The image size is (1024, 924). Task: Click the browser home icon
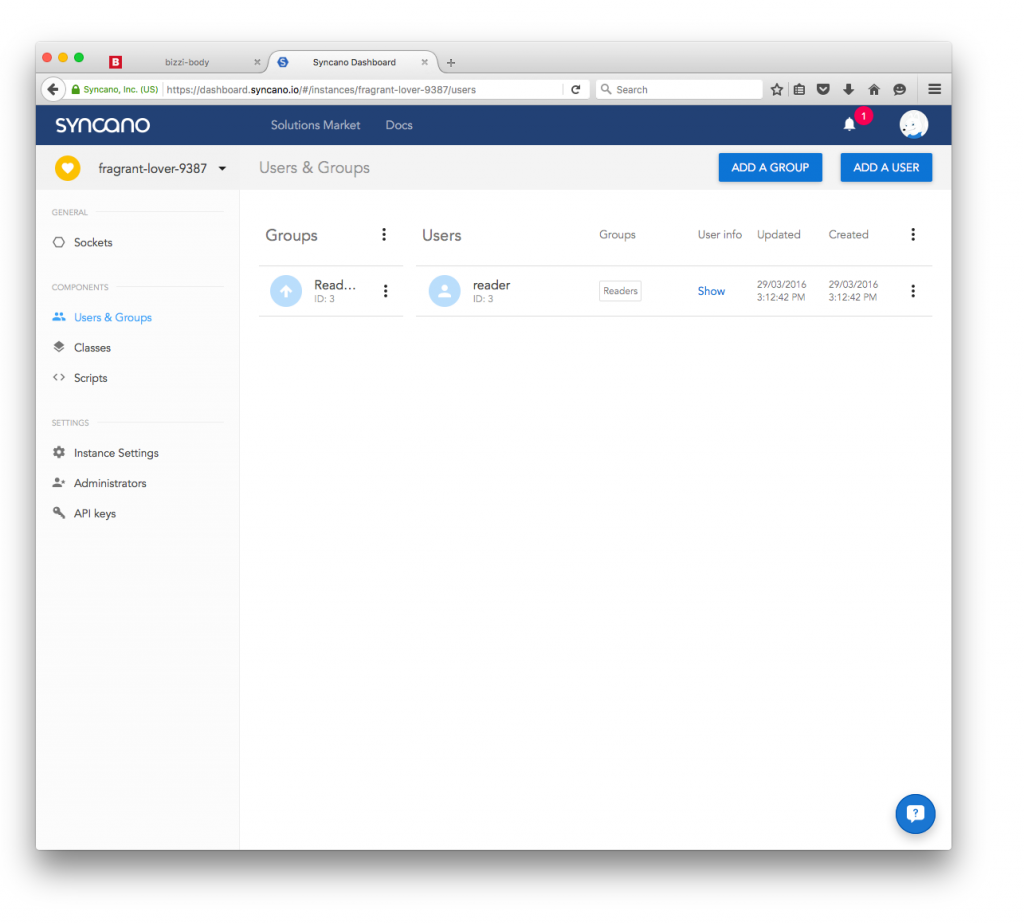[874, 89]
